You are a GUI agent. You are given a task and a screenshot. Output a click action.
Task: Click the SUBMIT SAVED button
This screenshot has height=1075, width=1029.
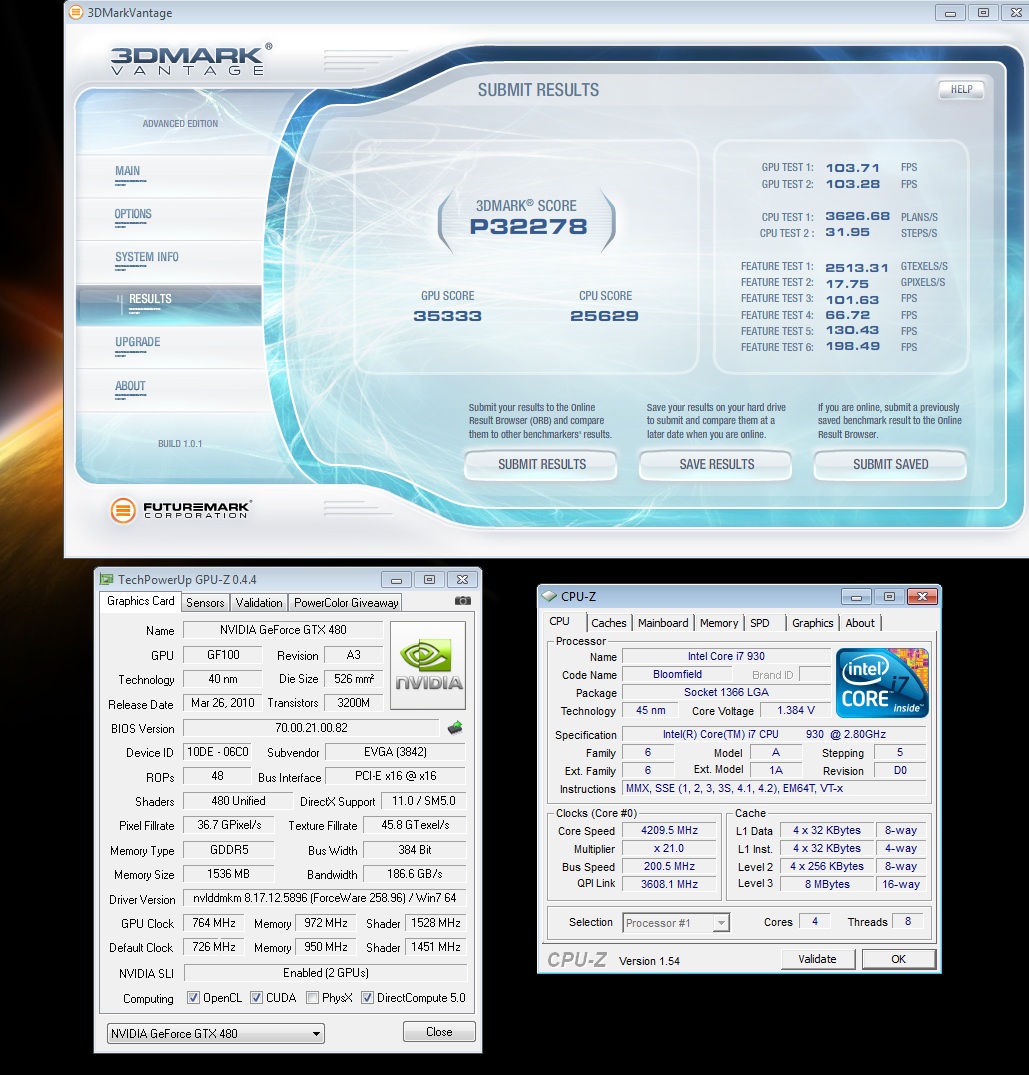[891, 464]
